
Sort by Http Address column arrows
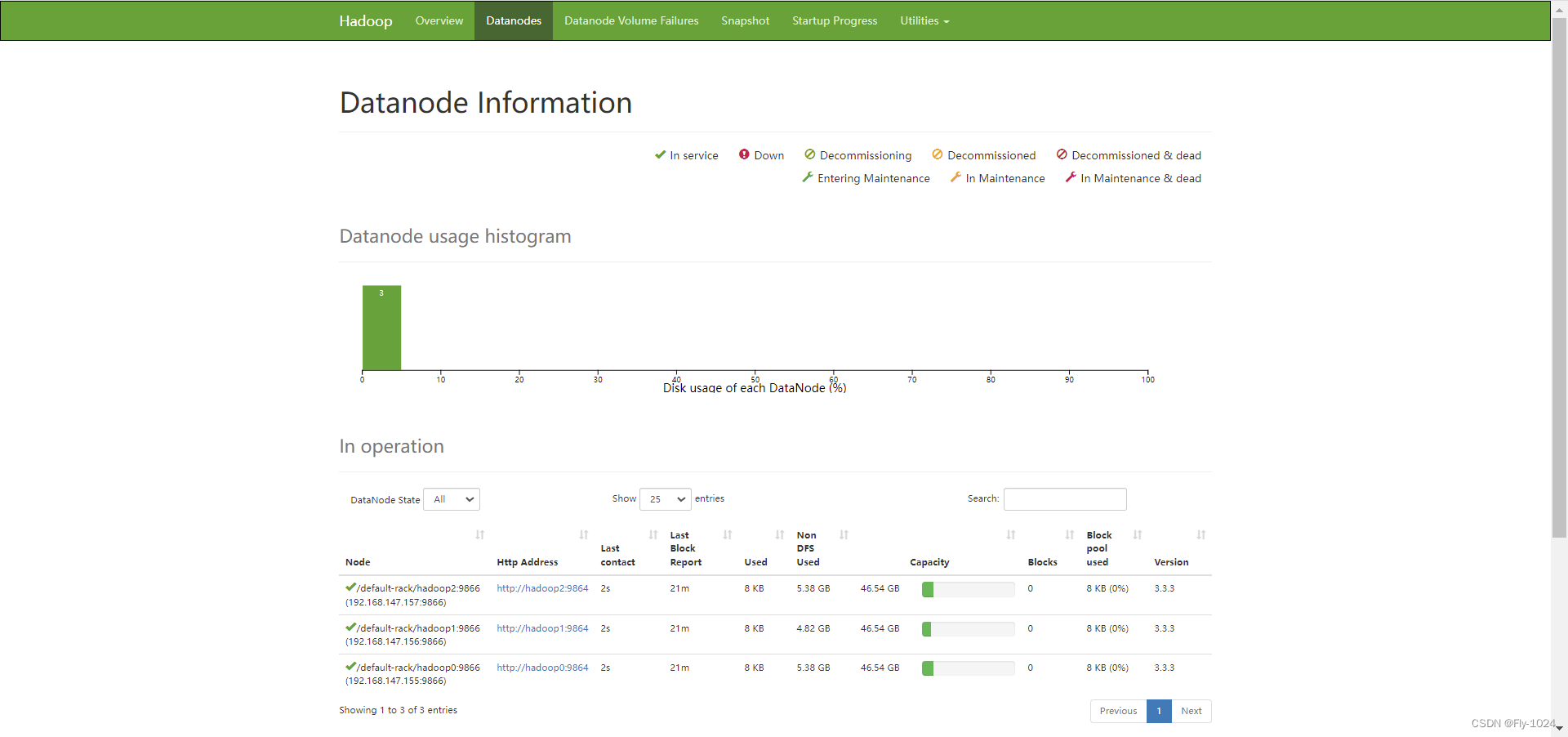584,535
